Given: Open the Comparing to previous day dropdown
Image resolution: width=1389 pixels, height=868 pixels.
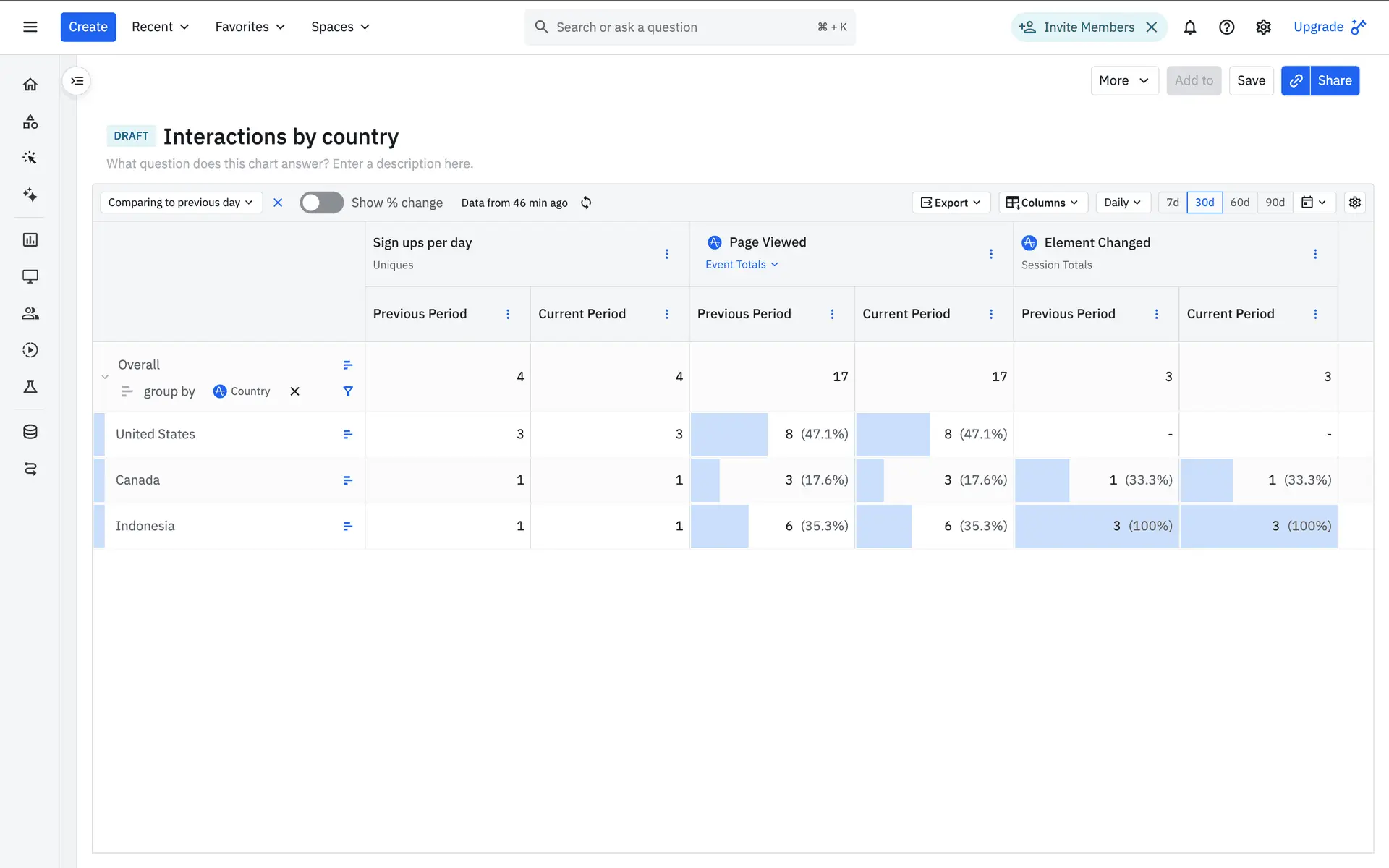Looking at the screenshot, I should (x=180, y=203).
